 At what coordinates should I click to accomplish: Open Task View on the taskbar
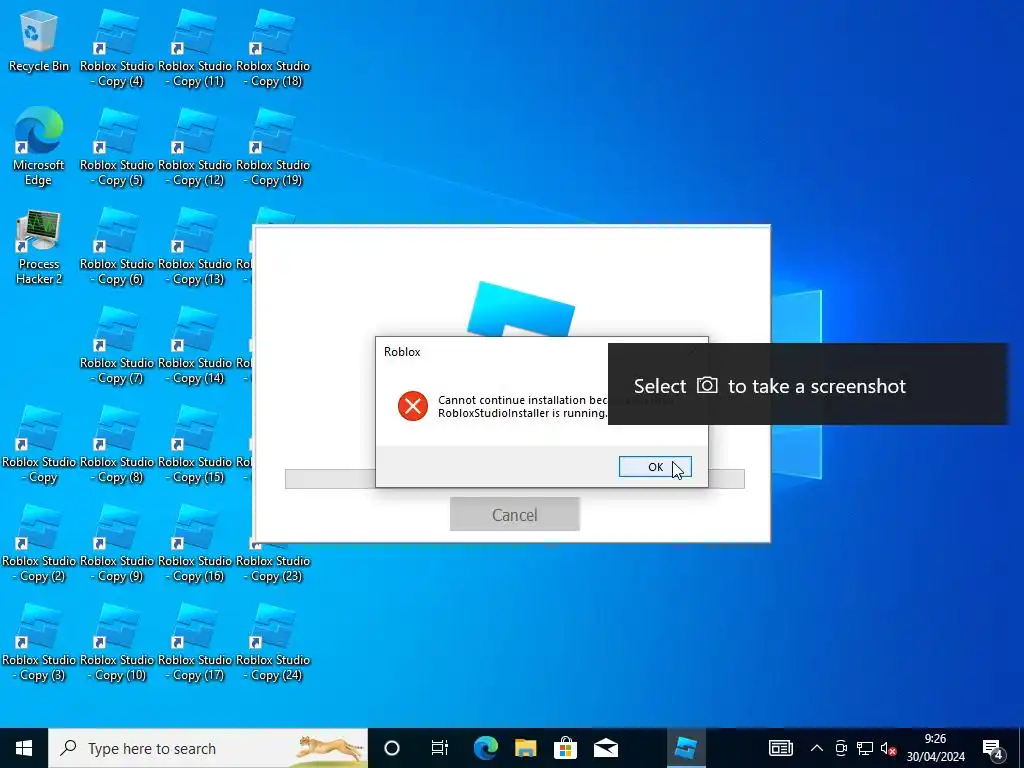coord(440,748)
